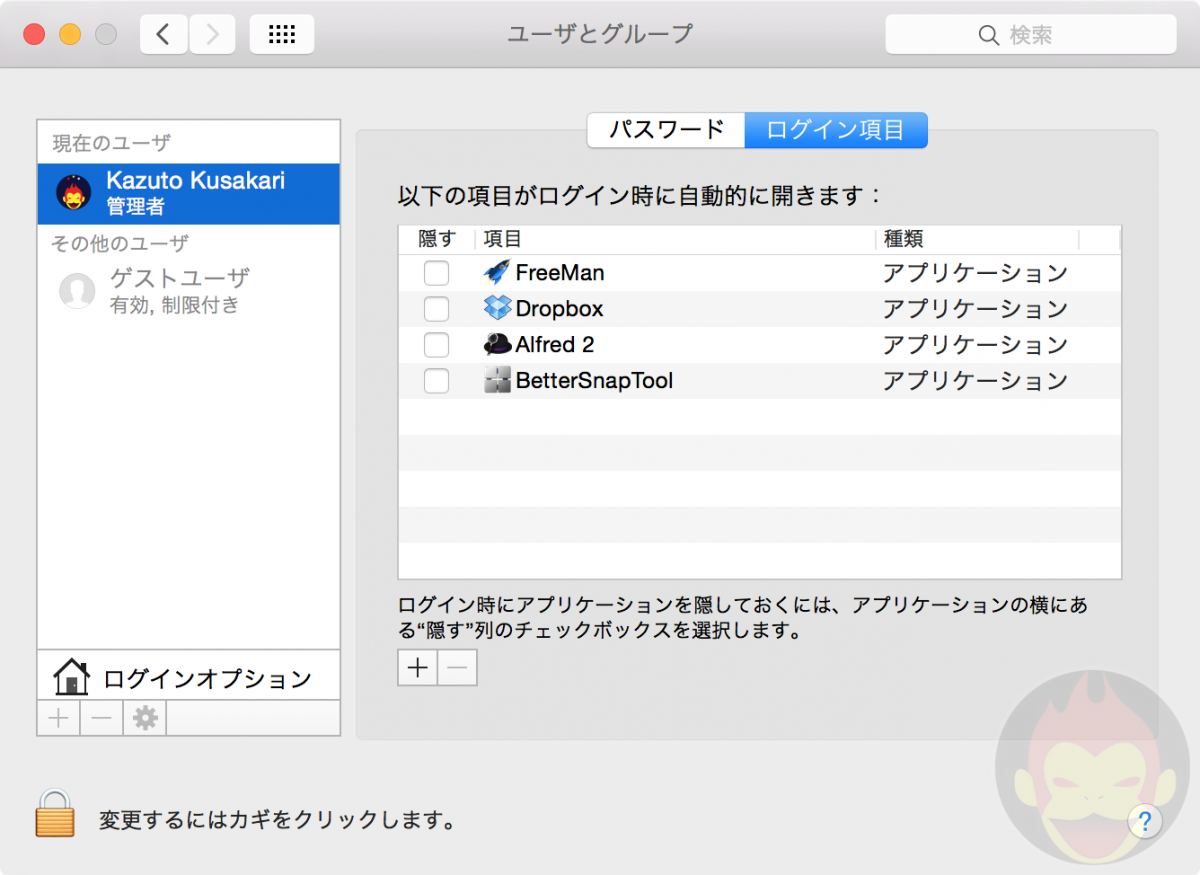
Task: Check the hide checkbox for FreeMan
Action: coord(436,272)
